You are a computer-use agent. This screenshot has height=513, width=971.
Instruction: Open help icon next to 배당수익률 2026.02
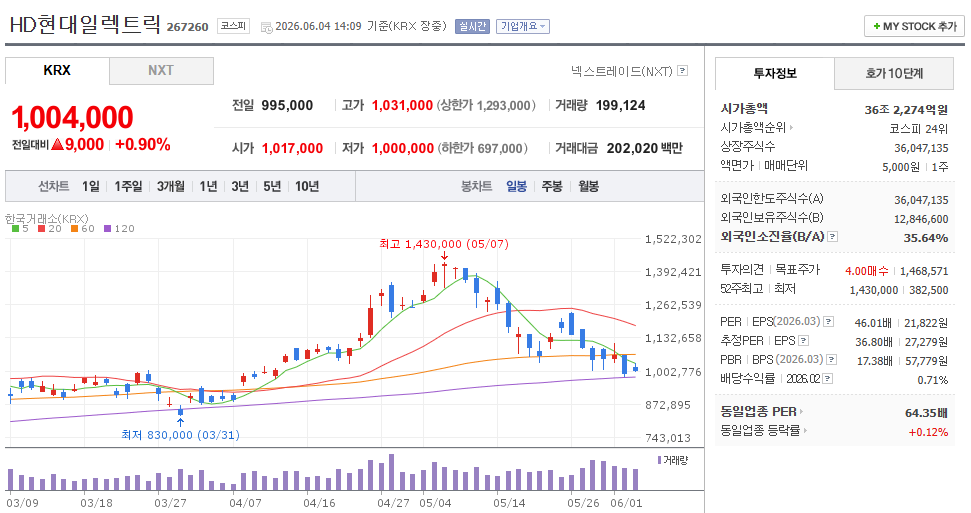pyautogui.click(x=827, y=378)
